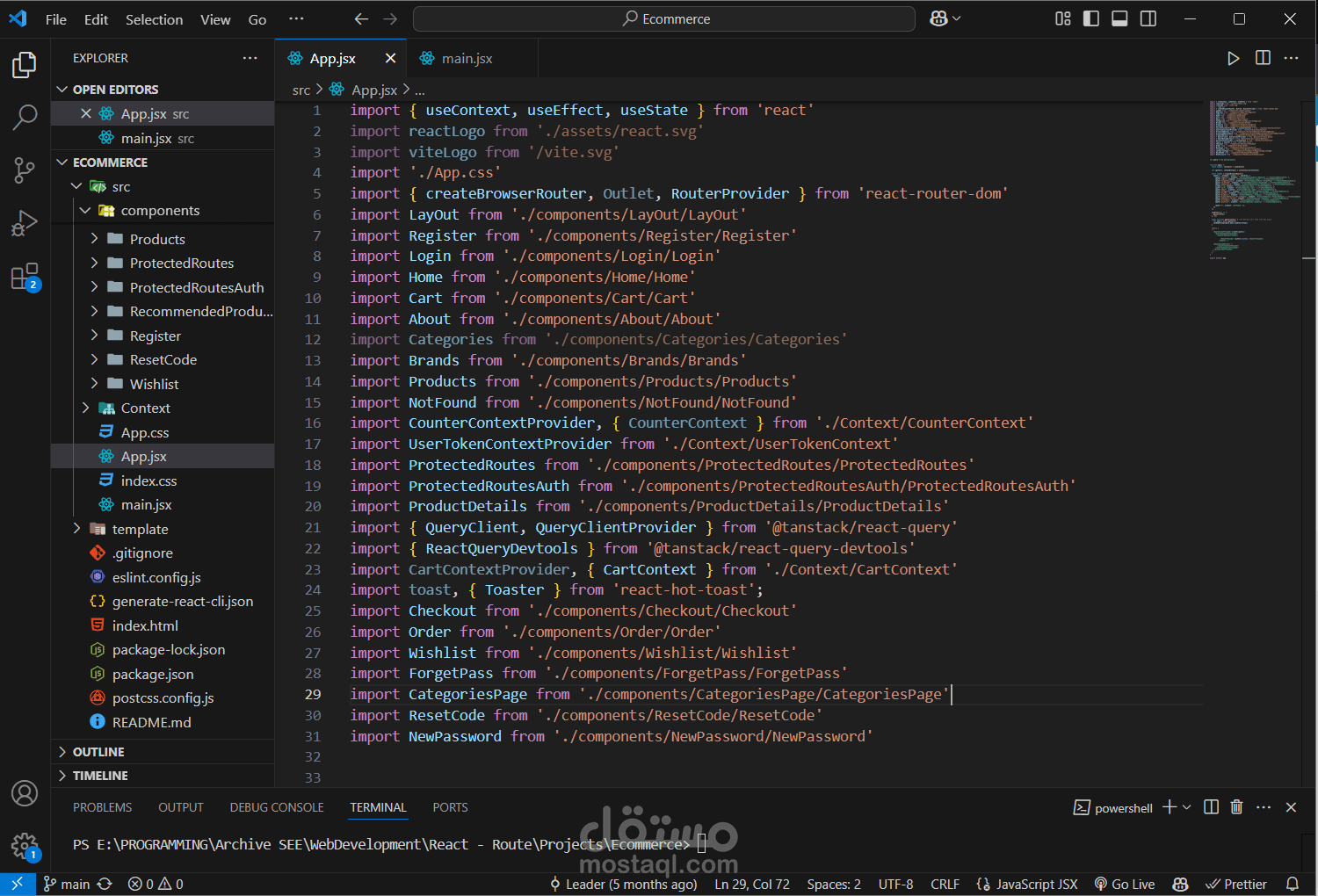Run the current file with play icon
1318x896 pixels.
[1234, 58]
